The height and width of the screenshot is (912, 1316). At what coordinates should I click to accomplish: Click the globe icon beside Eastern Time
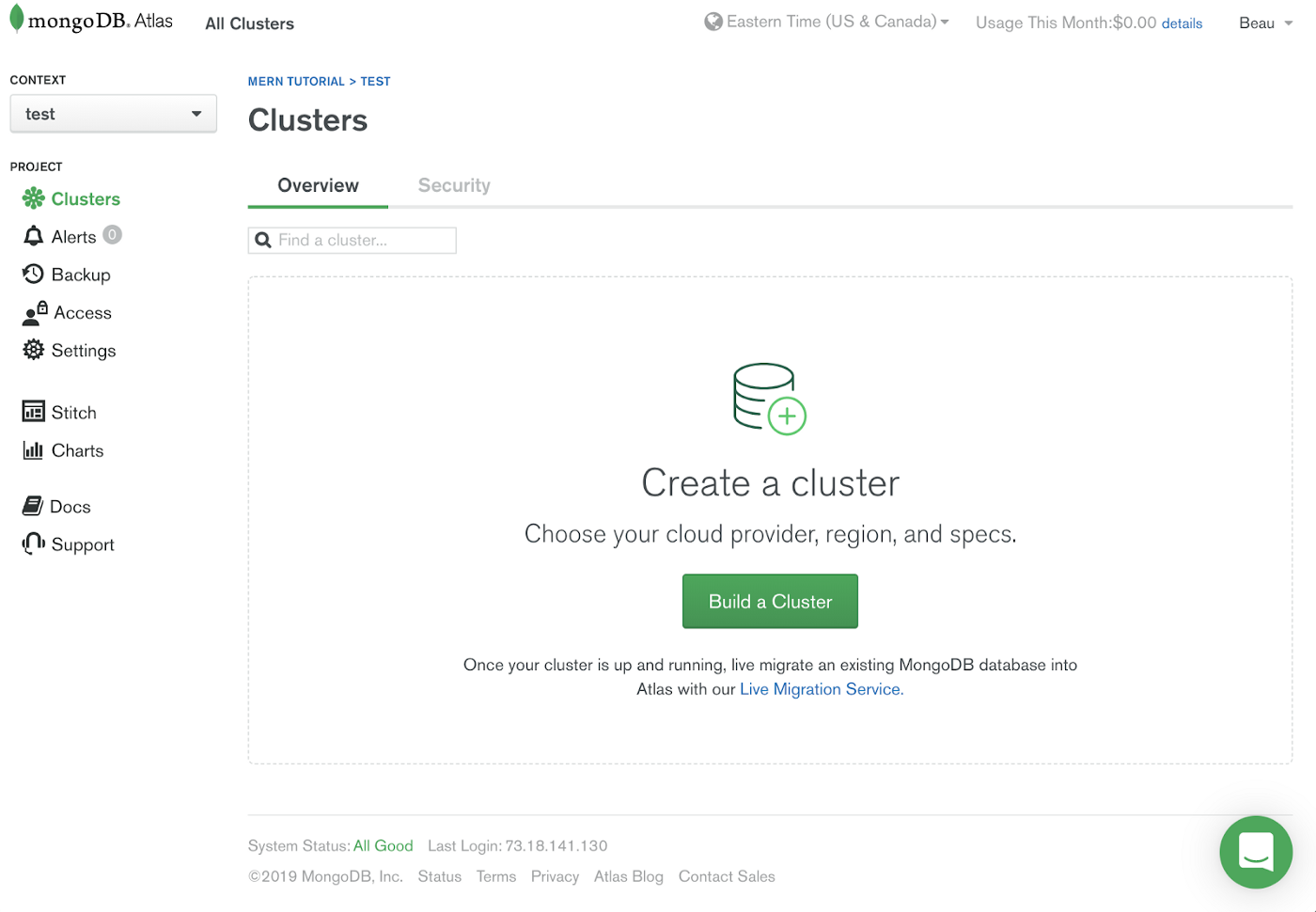tap(713, 22)
